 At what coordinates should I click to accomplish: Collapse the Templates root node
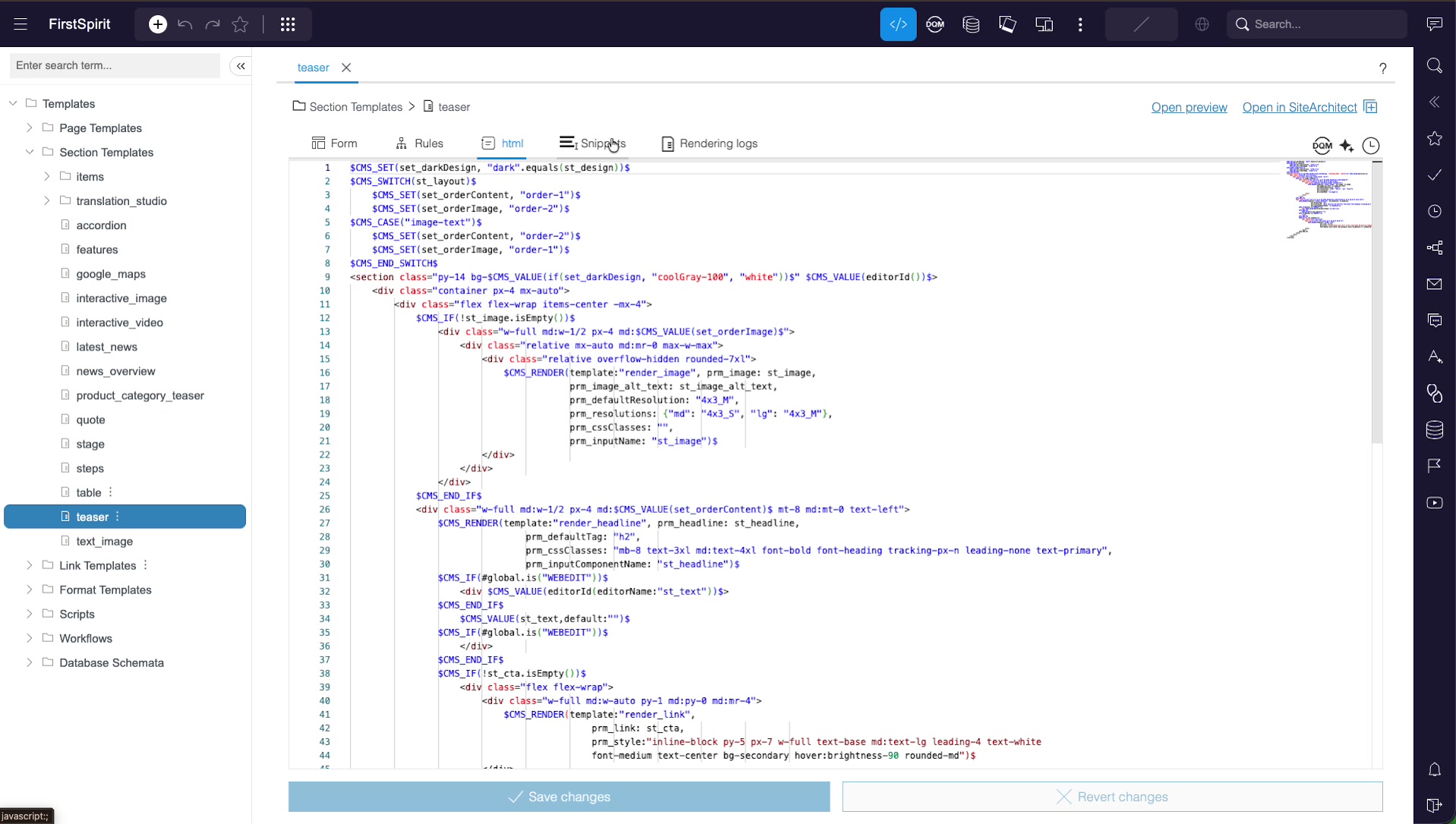click(13, 103)
